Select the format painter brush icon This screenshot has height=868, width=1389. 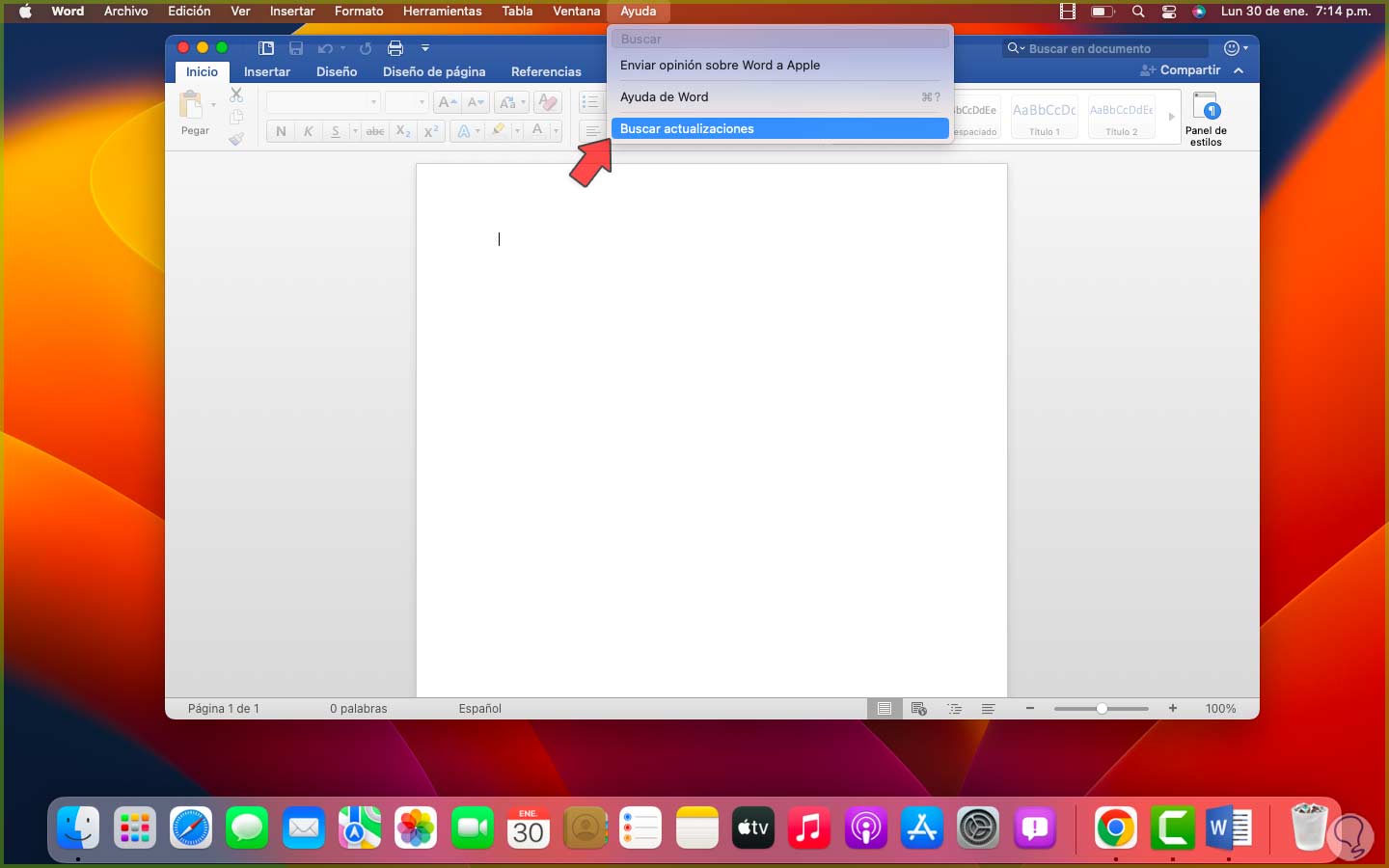click(236, 139)
